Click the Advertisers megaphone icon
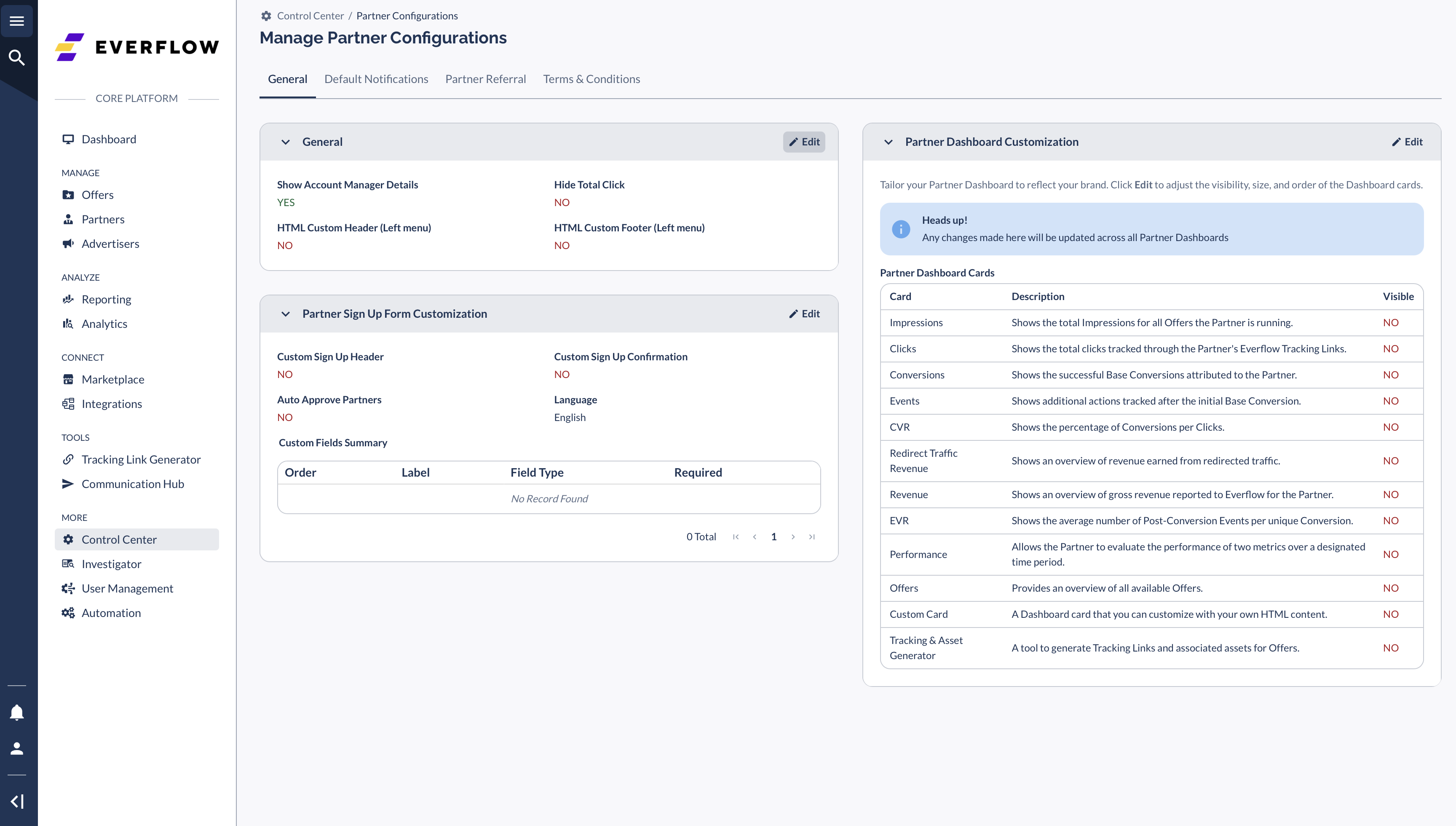The width and height of the screenshot is (1456, 826). tap(68, 244)
